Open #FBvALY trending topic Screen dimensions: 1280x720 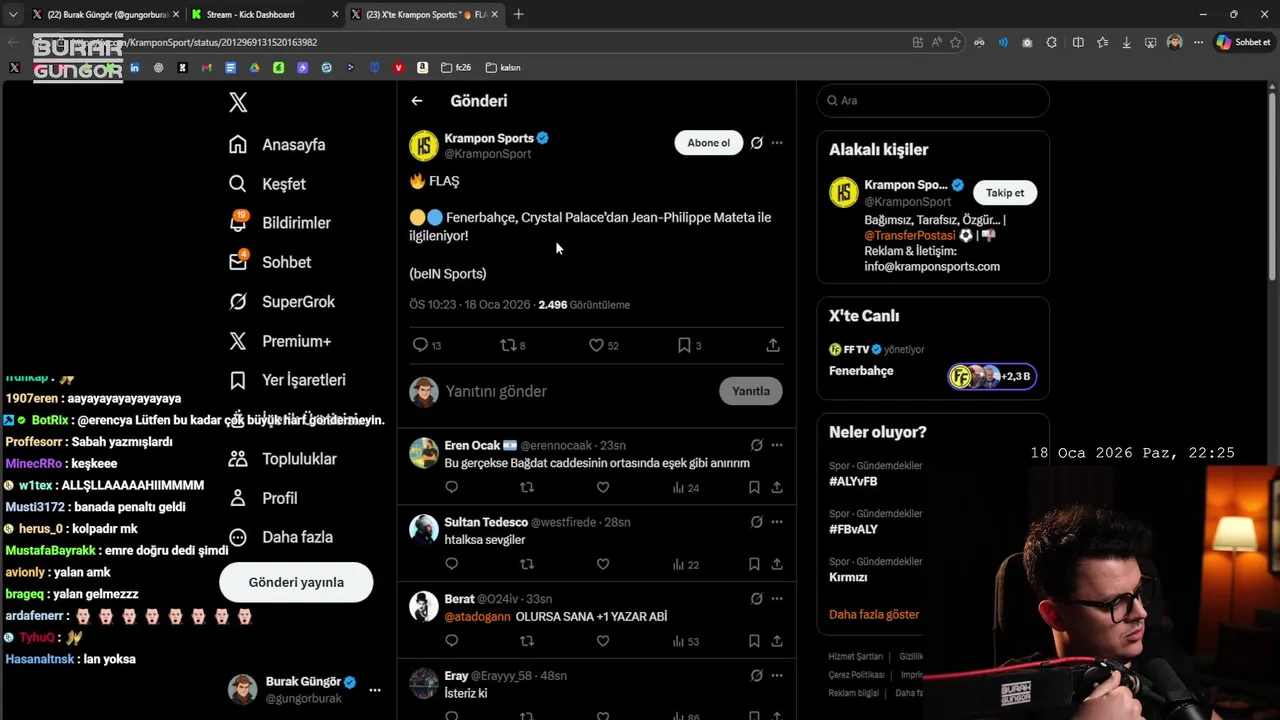853,529
